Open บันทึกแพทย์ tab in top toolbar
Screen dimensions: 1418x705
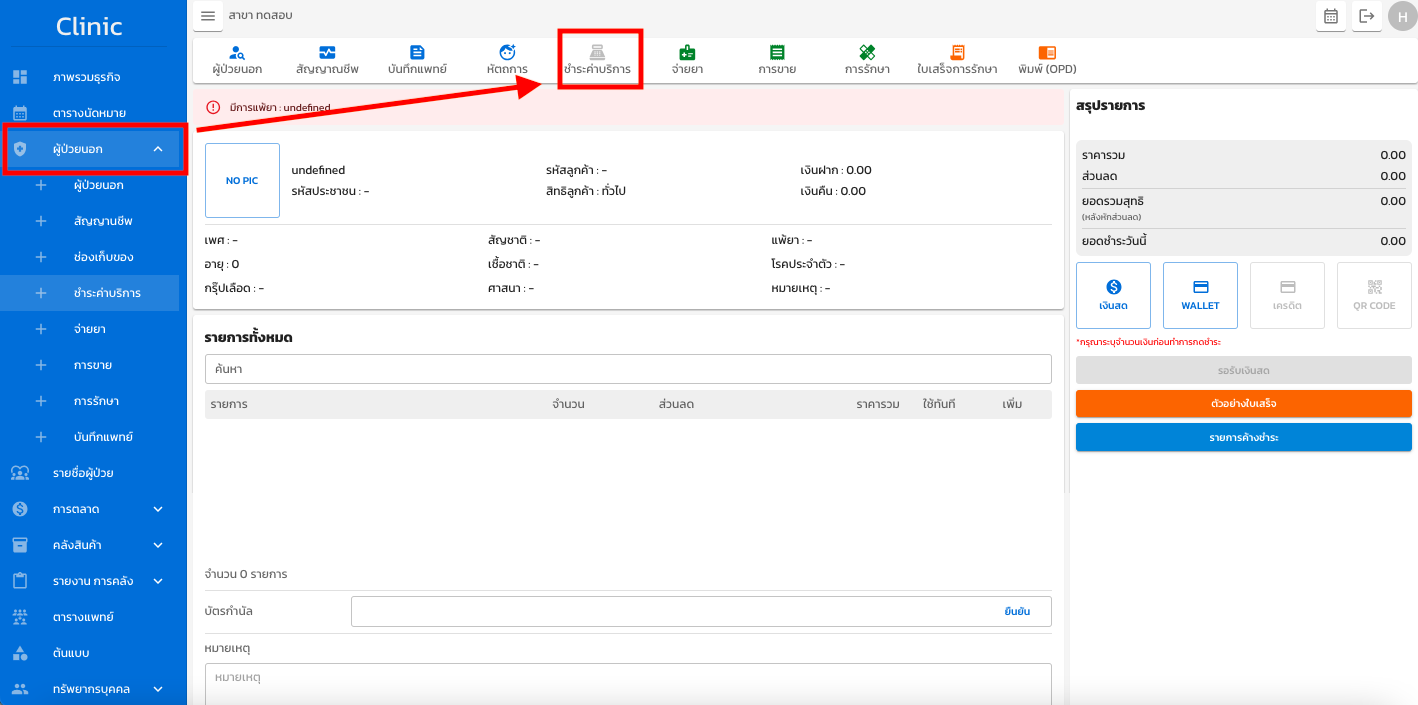(x=417, y=60)
